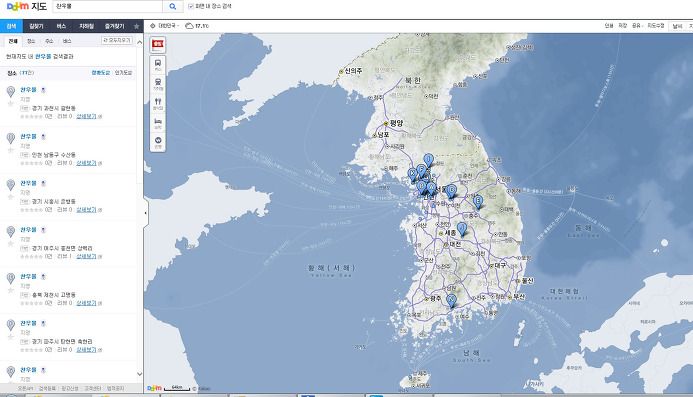Click the star icon beside 즐겨찾기 tab

(x=137, y=27)
